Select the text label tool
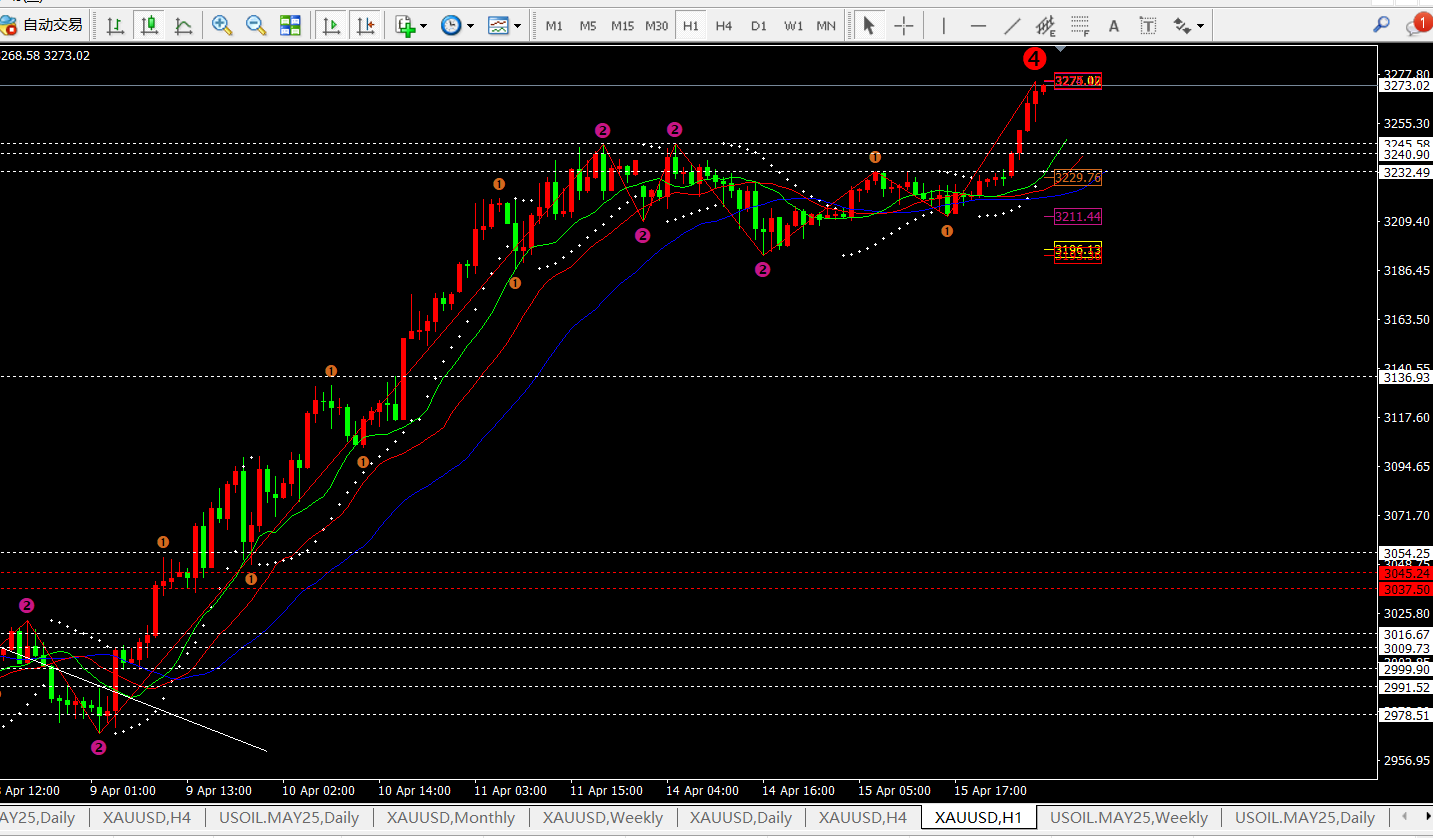Viewport: 1433px width, 838px height. [x=1148, y=25]
